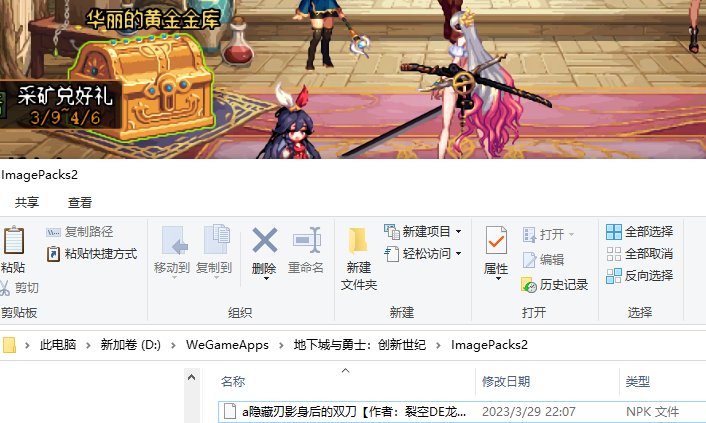Expand the Delete (删除) dropdown arrow
Image resolution: width=706 pixels, height=423 pixels.
266,279
